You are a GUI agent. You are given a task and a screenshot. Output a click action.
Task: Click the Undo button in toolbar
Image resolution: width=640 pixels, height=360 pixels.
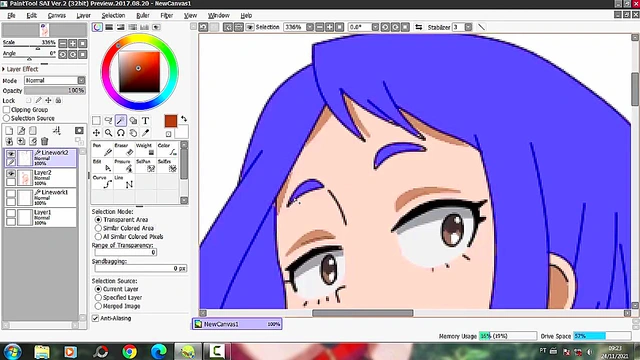click(203, 27)
